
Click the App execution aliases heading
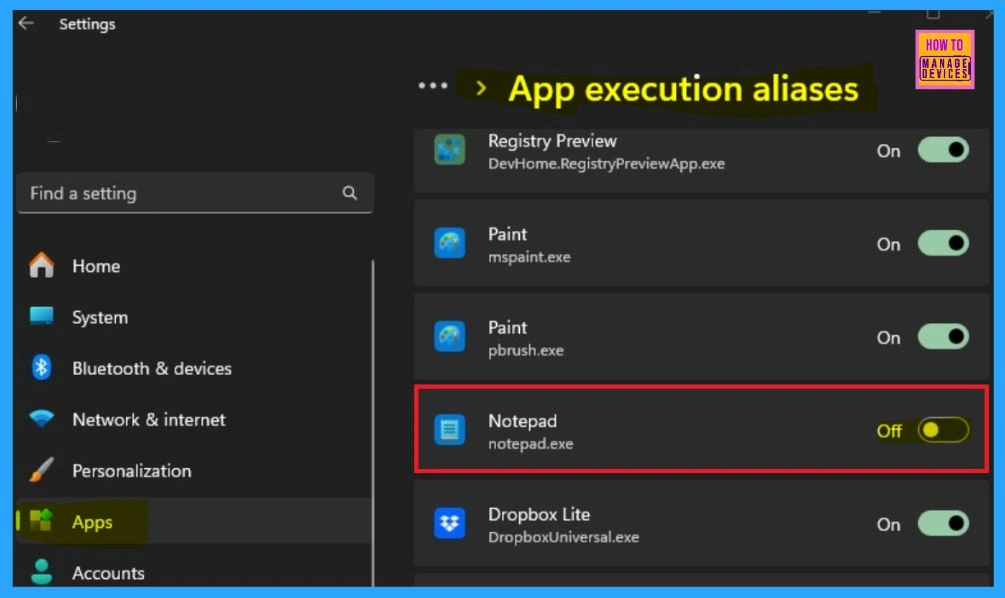click(683, 88)
